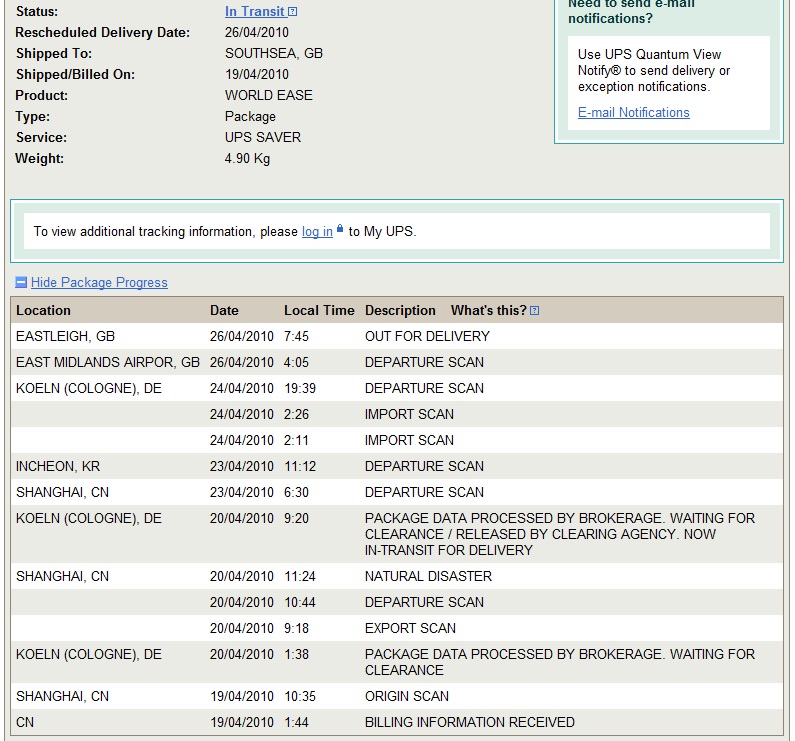Click help icon next to In Transit
Viewport: 795px width, 741px height.
293,12
